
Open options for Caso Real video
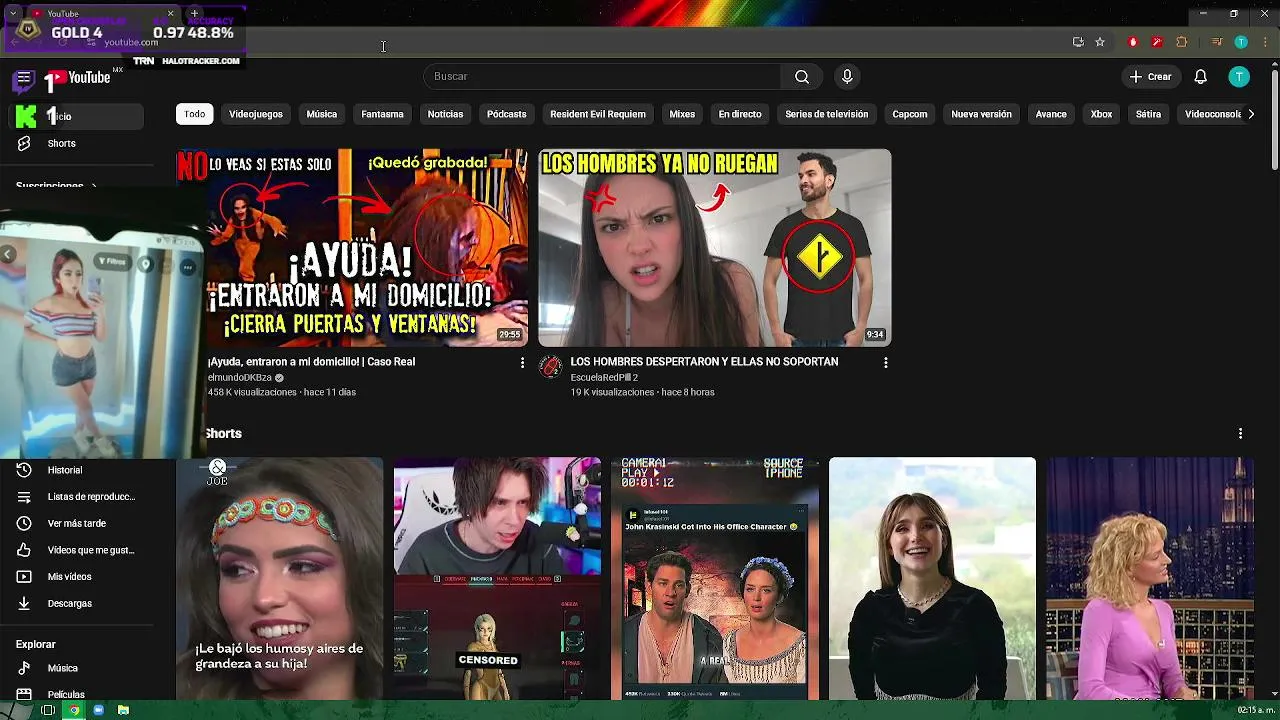tap(521, 363)
